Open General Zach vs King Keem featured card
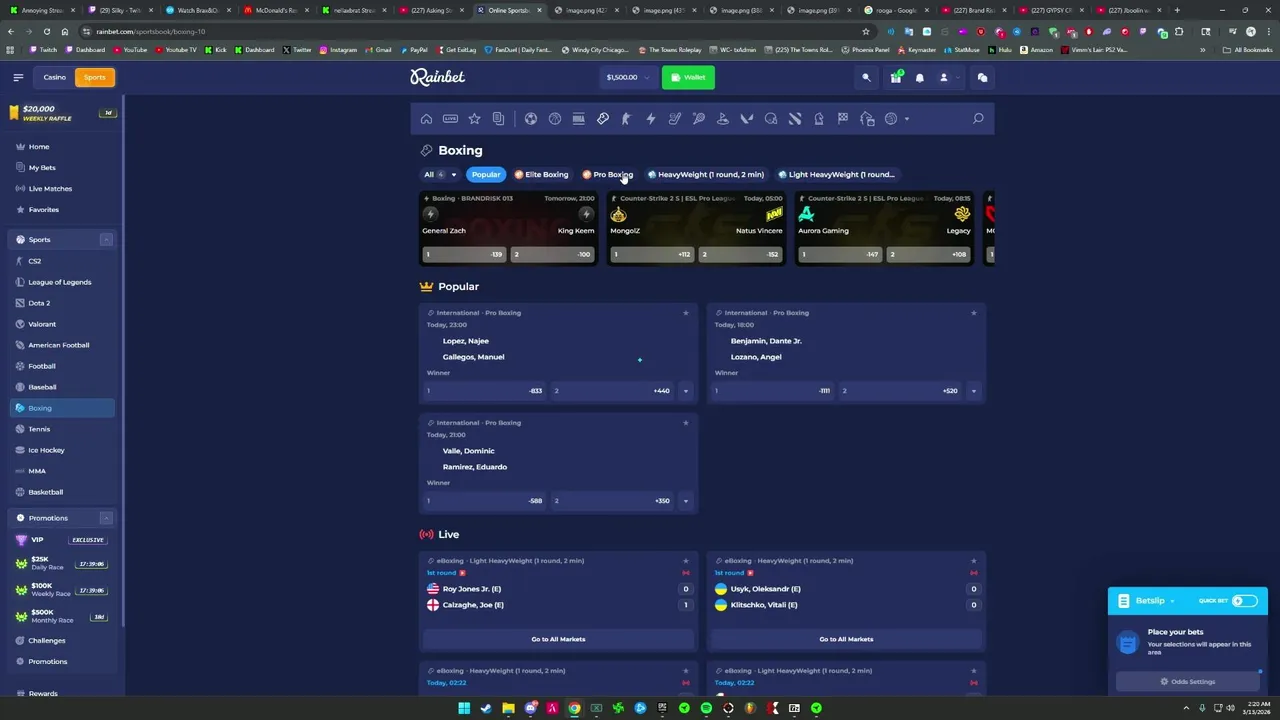Image resolution: width=1280 pixels, height=720 pixels. 508,228
